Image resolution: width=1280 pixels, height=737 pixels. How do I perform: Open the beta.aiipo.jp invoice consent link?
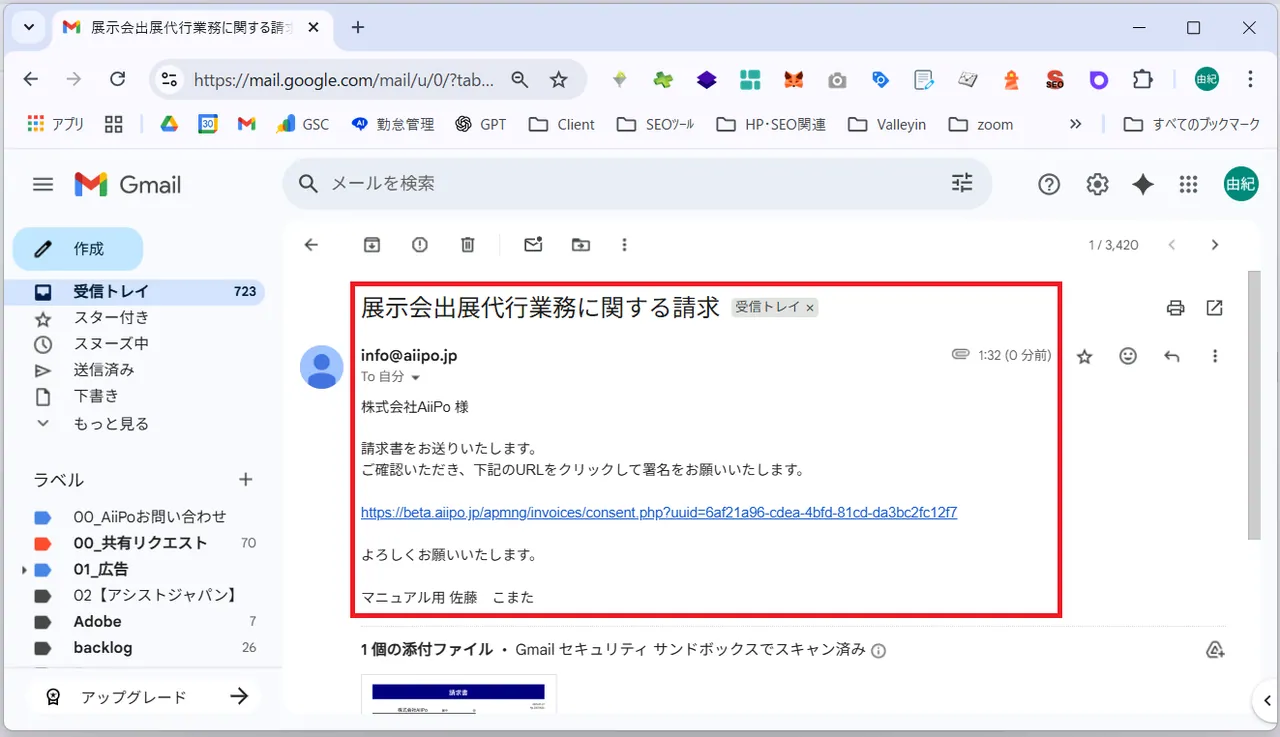(659, 512)
